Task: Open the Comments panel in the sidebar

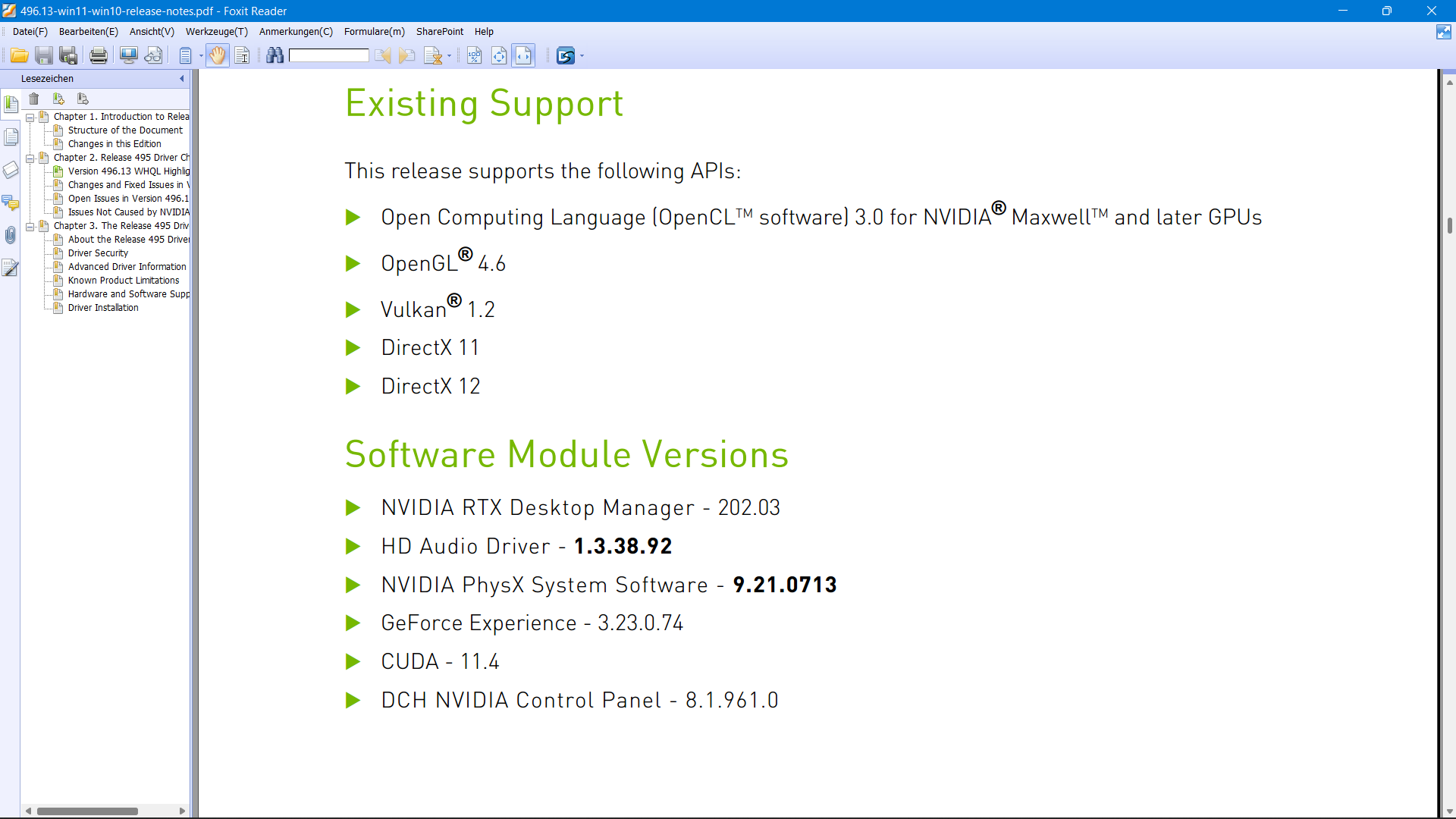Action: tap(11, 203)
